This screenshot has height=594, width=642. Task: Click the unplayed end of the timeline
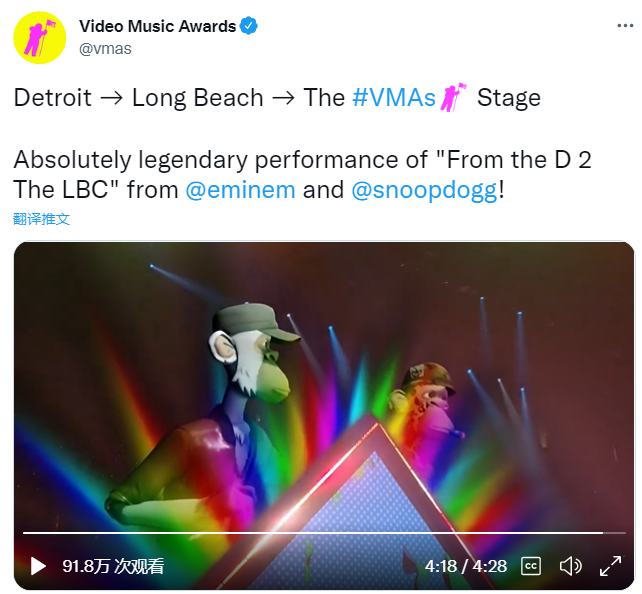pyautogui.click(x=614, y=533)
